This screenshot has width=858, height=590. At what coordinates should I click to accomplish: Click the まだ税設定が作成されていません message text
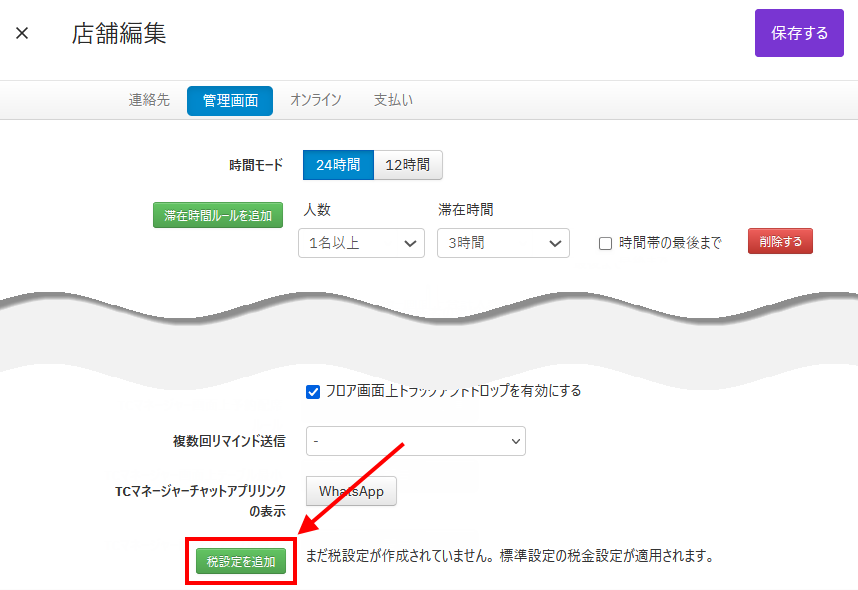[509, 555]
